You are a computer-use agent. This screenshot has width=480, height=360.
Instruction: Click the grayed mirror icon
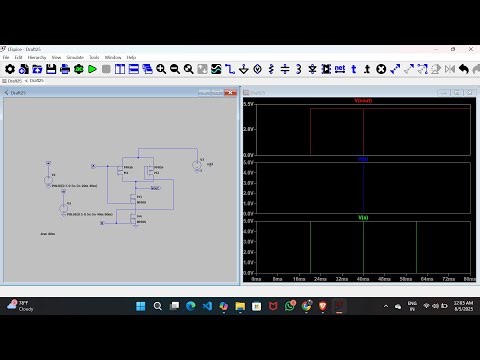(x=450, y=69)
